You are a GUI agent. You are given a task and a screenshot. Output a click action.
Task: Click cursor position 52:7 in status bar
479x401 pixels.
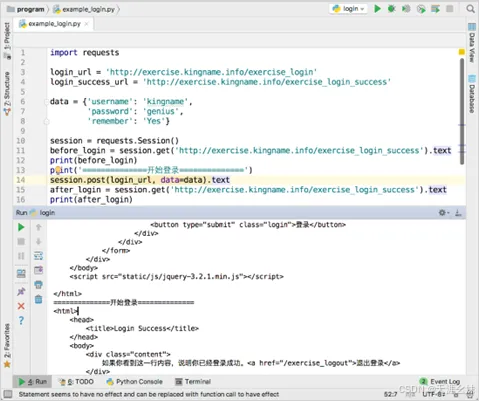pyautogui.click(x=390, y=394)
